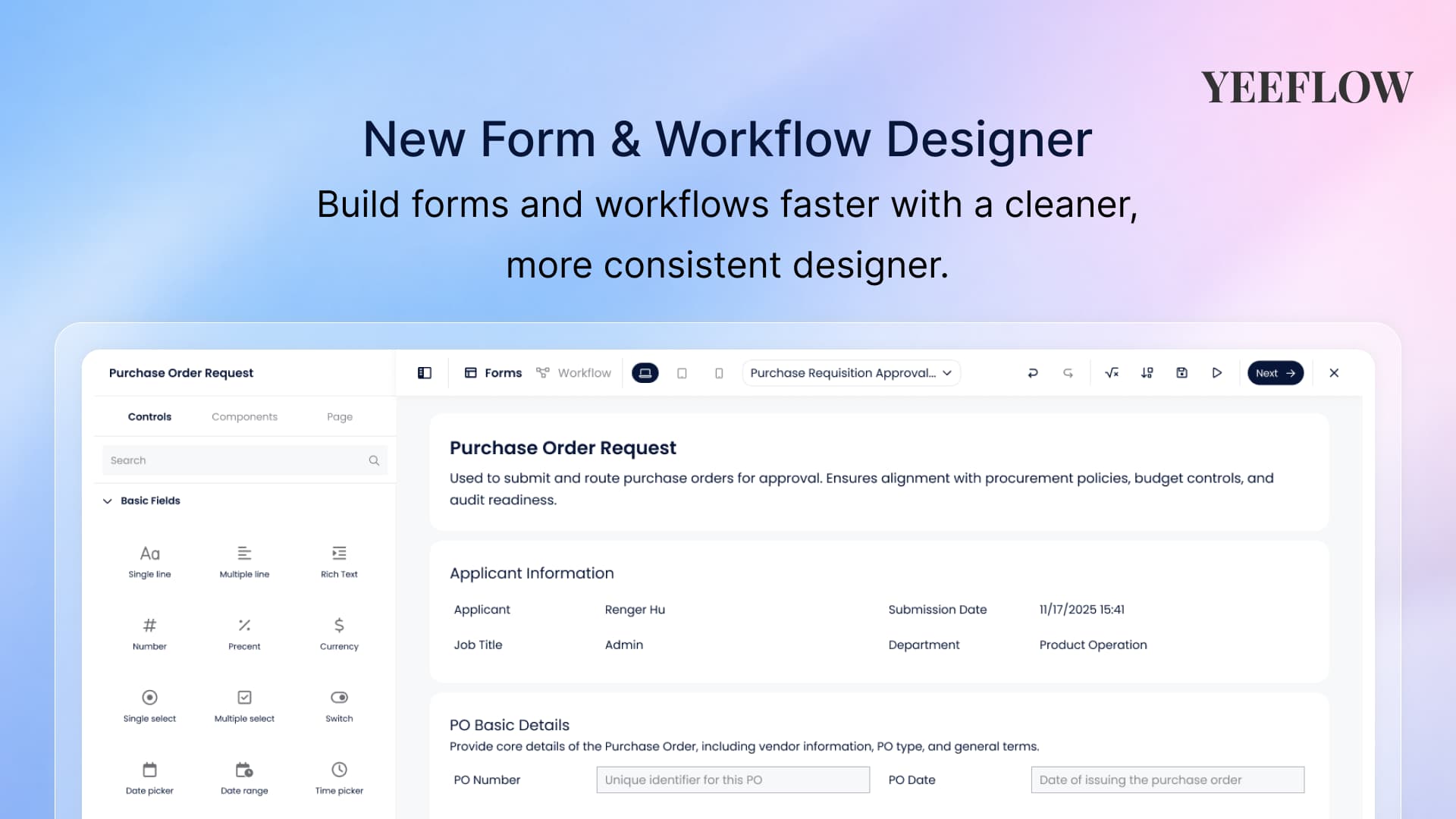Switch to desktop device preview
Viewport: 1456px width, 819px height.
coord(645,373)
